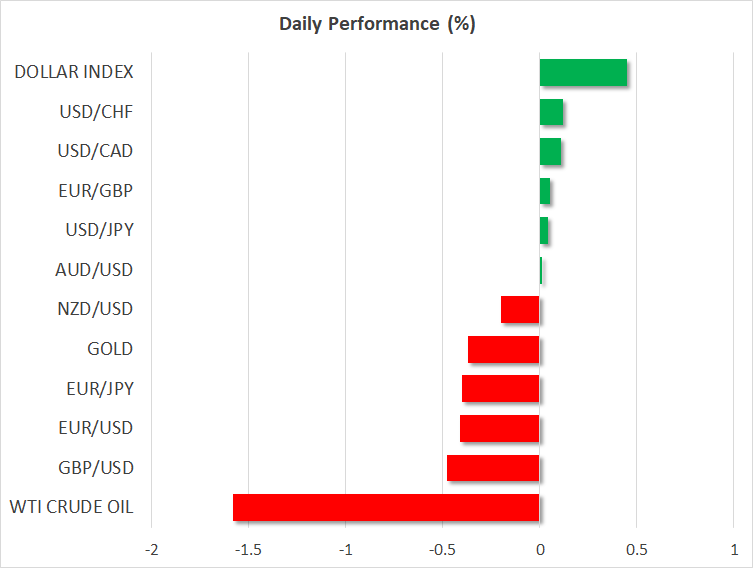Select the red NZD/USD bar
753x568 pixels.
[520, 310]
